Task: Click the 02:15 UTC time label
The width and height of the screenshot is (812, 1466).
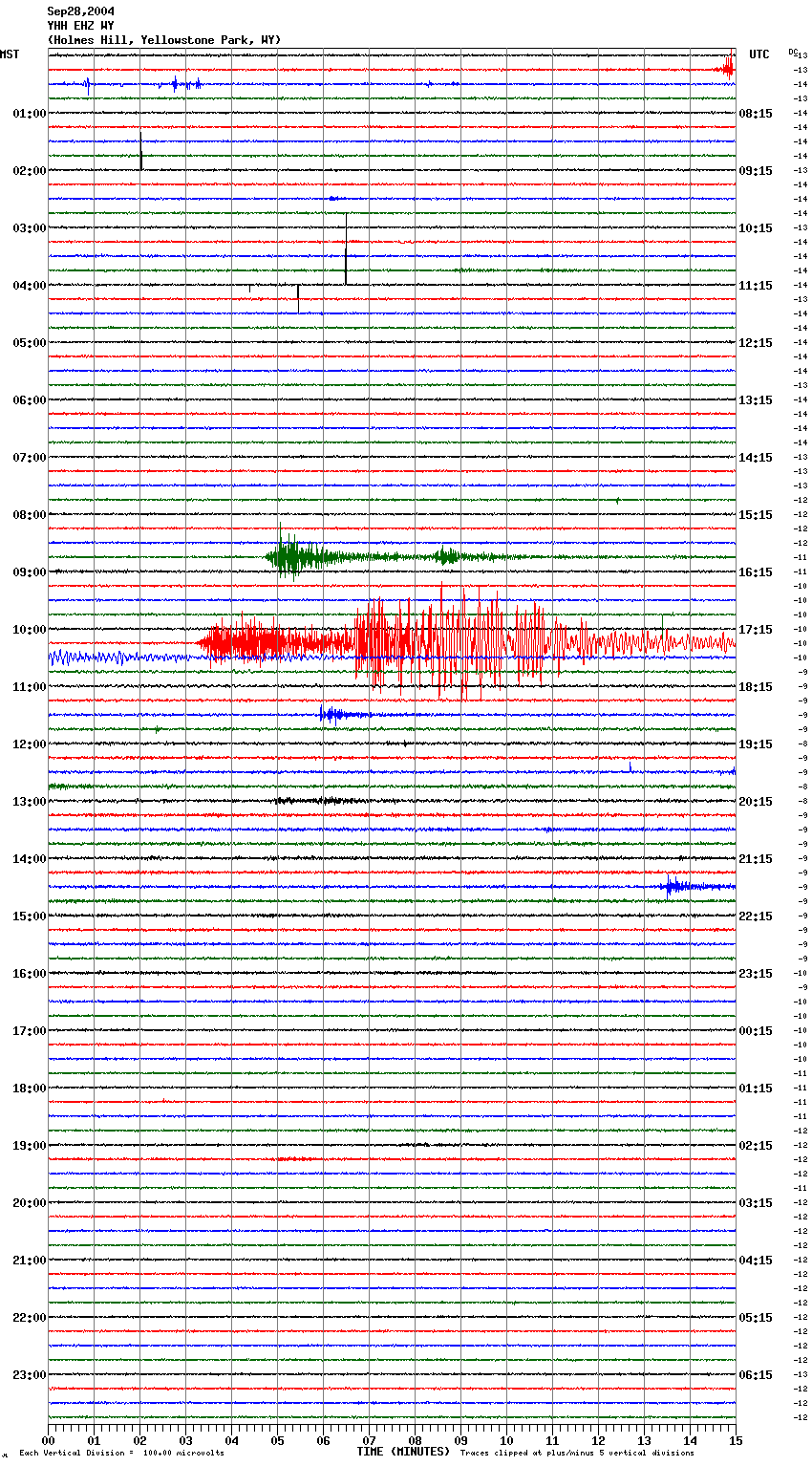Action: point(756,1146)
